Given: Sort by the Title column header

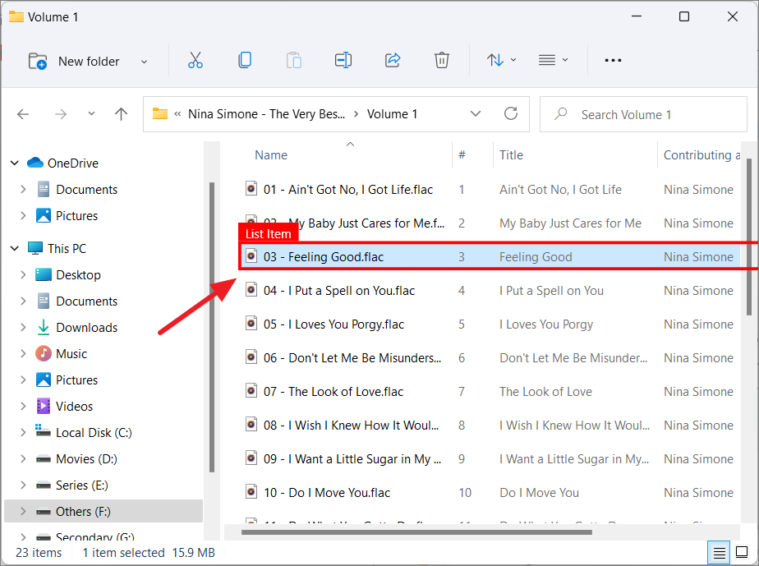Looking at the screenshot, I should point(511,155).
